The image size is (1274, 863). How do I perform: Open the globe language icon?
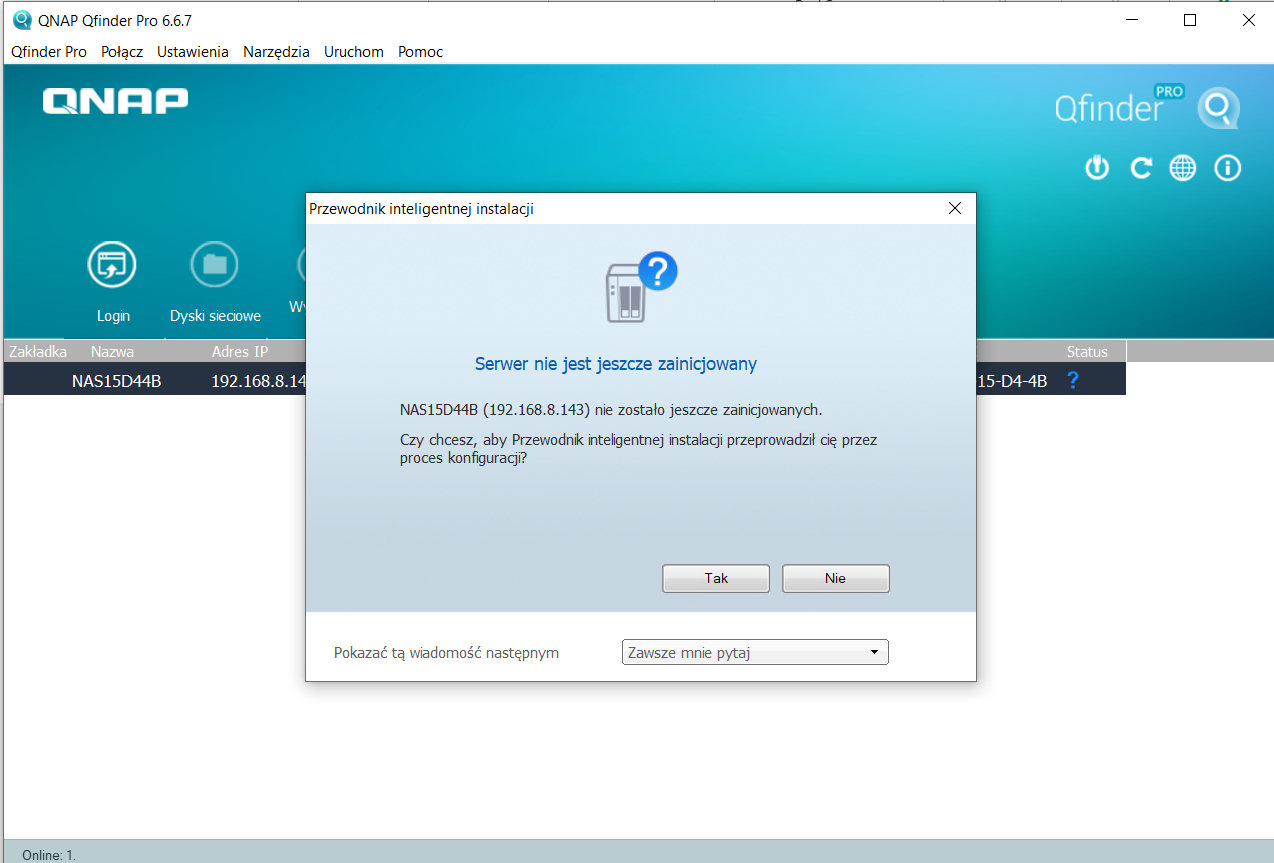(1183, 168)
